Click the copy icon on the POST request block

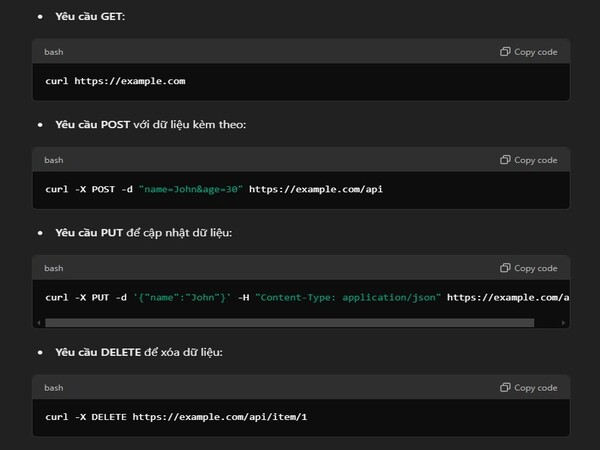(505, 160)
